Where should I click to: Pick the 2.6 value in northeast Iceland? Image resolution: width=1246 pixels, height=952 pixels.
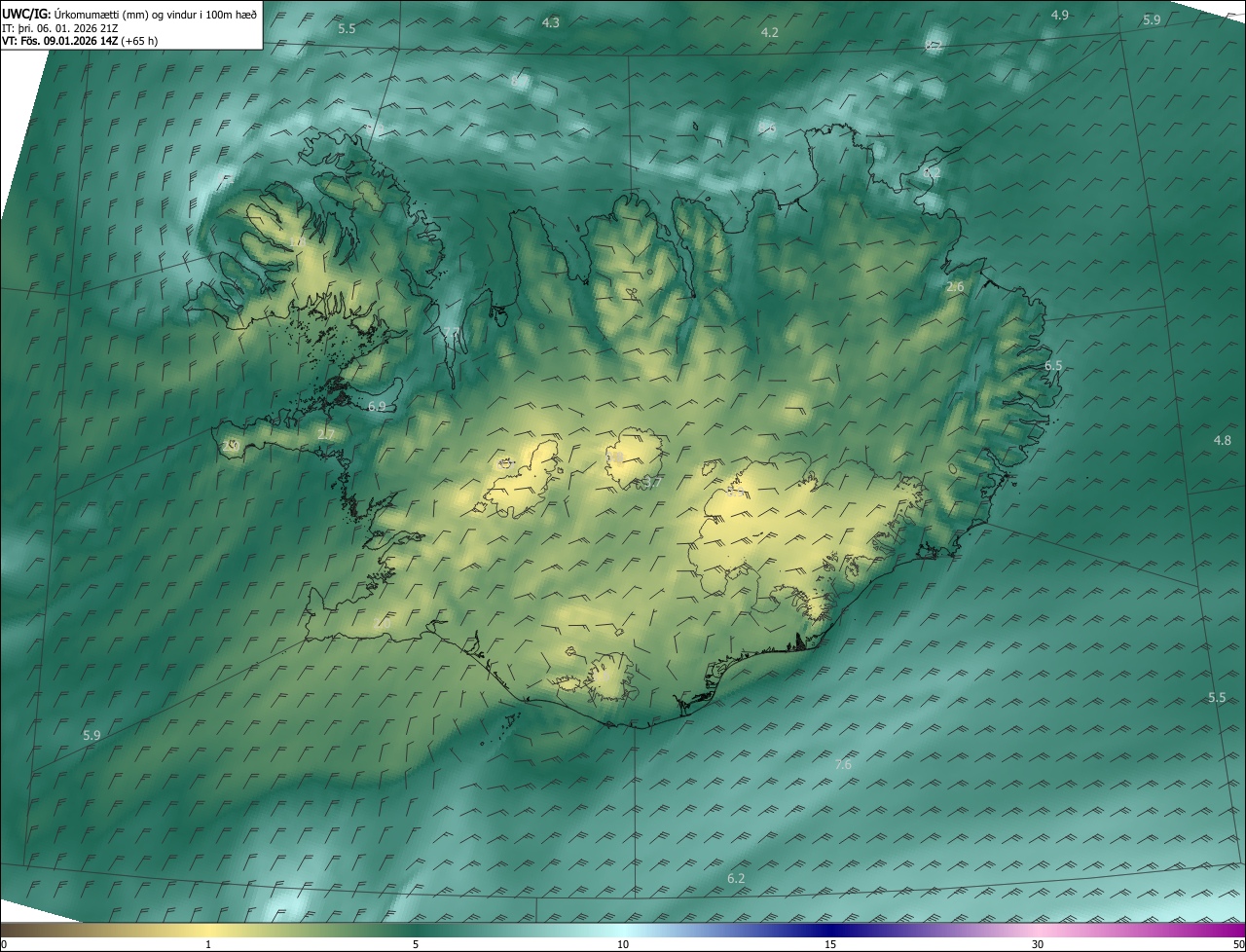955,286
